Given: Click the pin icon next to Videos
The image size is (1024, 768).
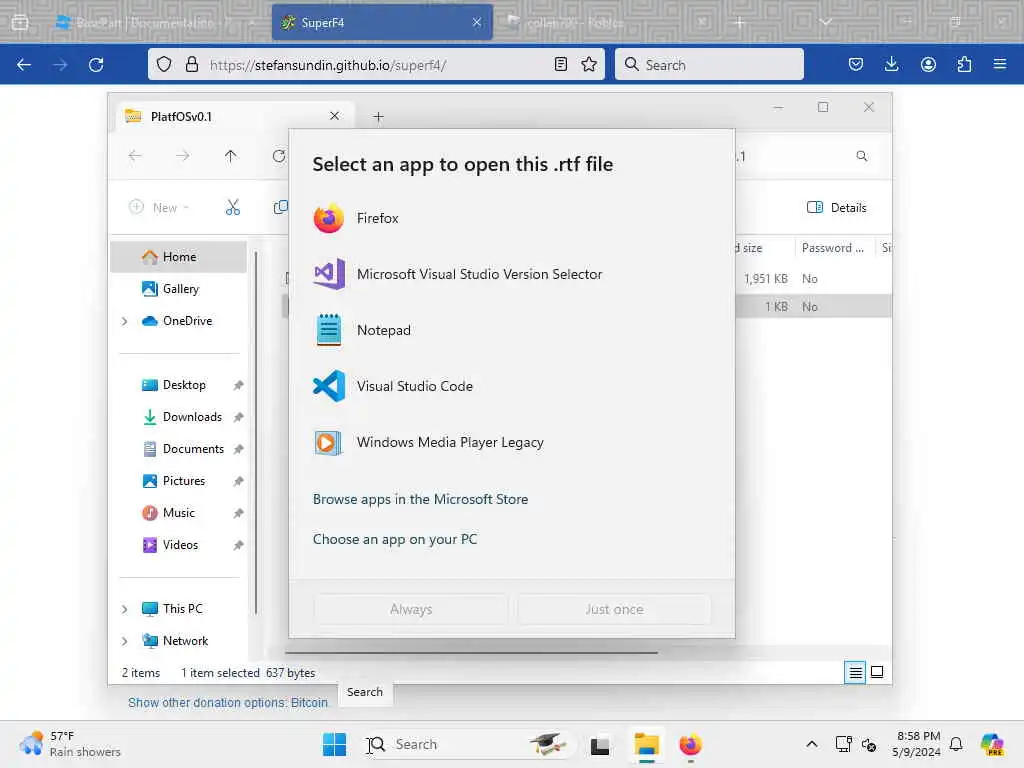Looking at the screenshot, I should 238,545.
